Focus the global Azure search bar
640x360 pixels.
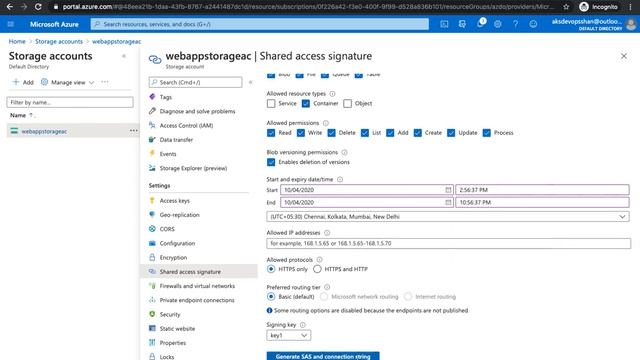point(260,24)
